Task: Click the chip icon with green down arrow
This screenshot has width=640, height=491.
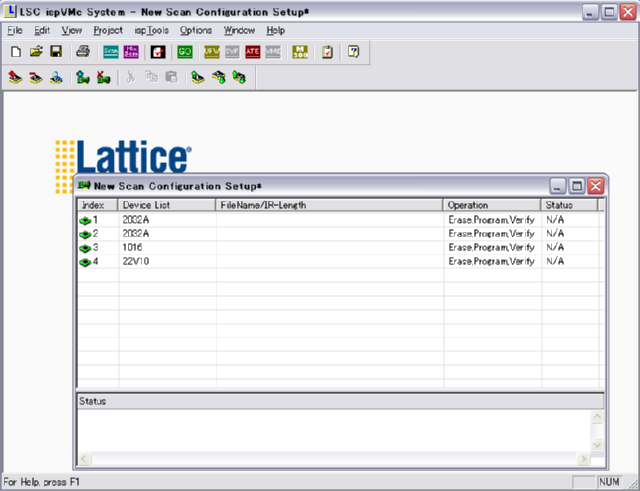Action: coord(218,77)
